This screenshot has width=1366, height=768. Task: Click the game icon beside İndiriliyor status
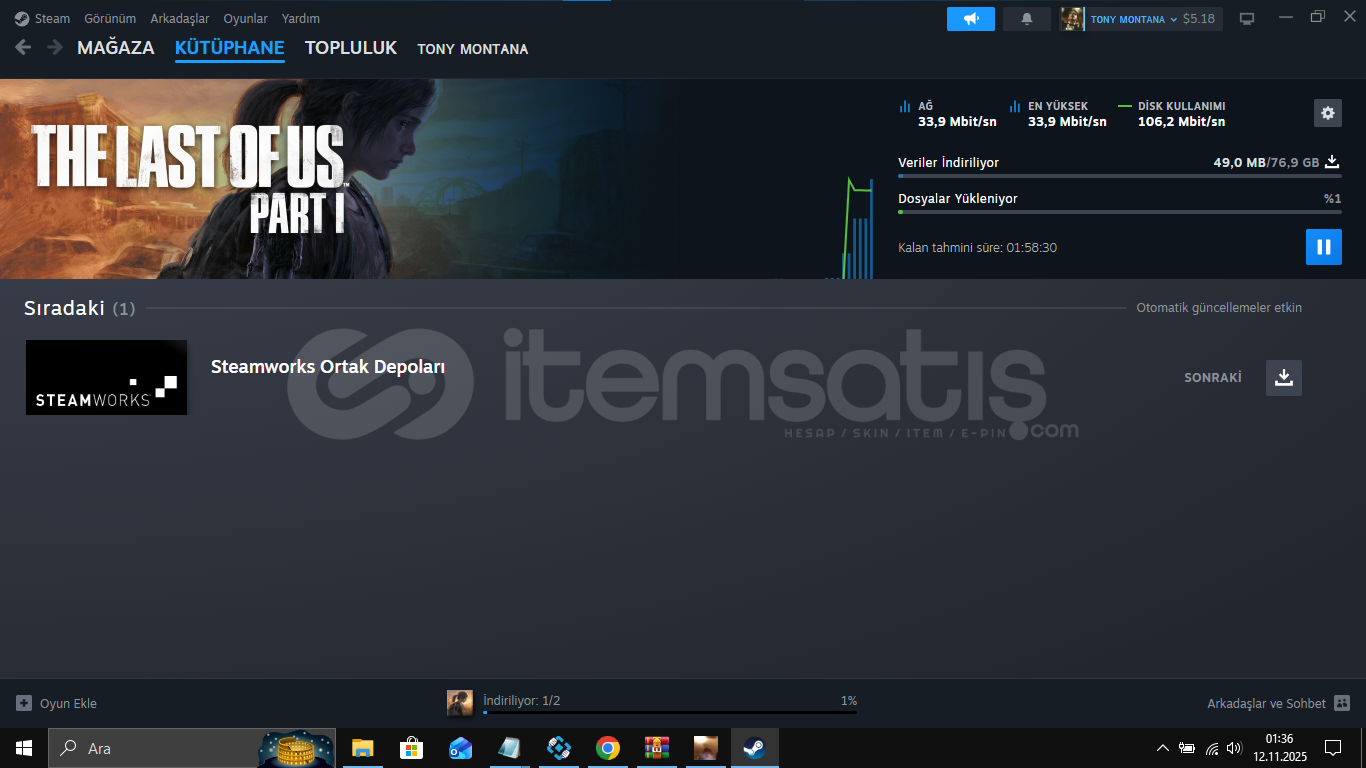coord(460,703)
